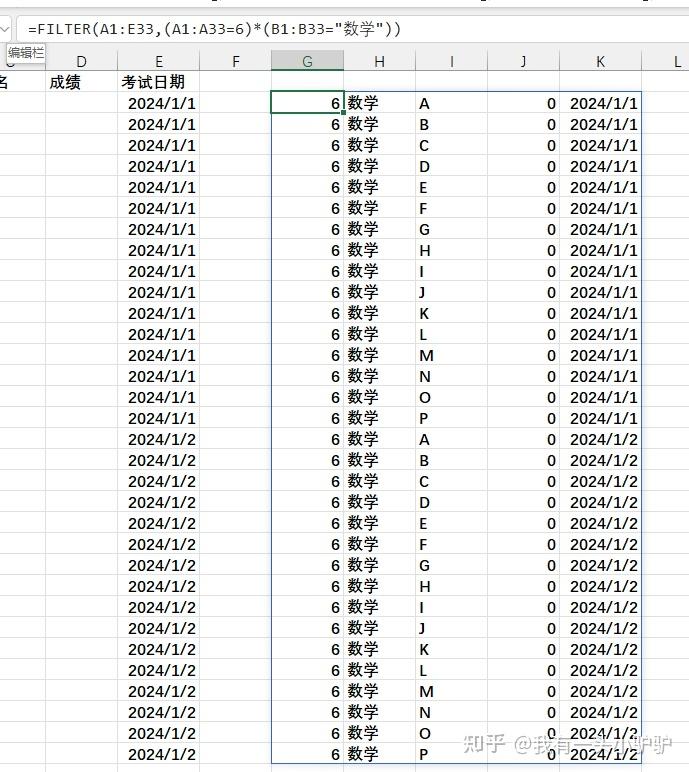Viewport: 689px width, 772px height.
Task: Select column J header
Action: pyautogui.click(x=524, y=62)
